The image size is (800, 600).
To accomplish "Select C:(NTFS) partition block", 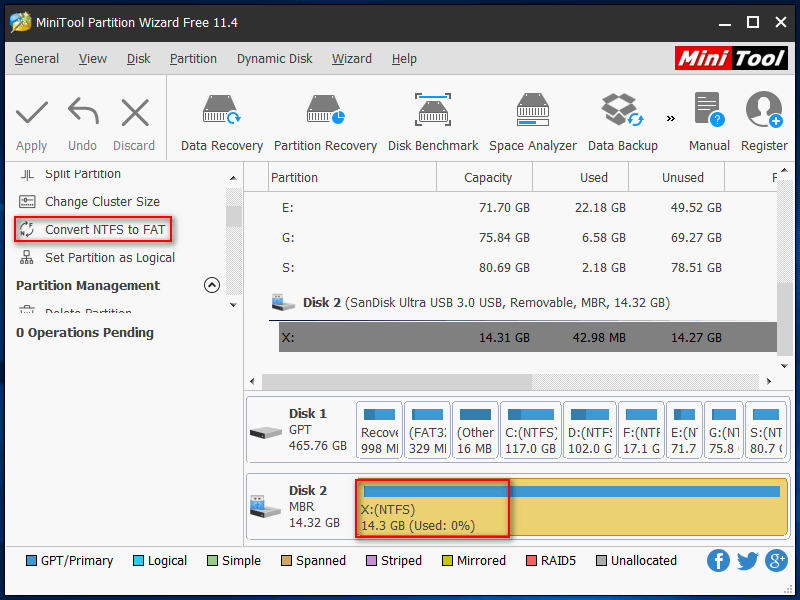I will 531,431.
